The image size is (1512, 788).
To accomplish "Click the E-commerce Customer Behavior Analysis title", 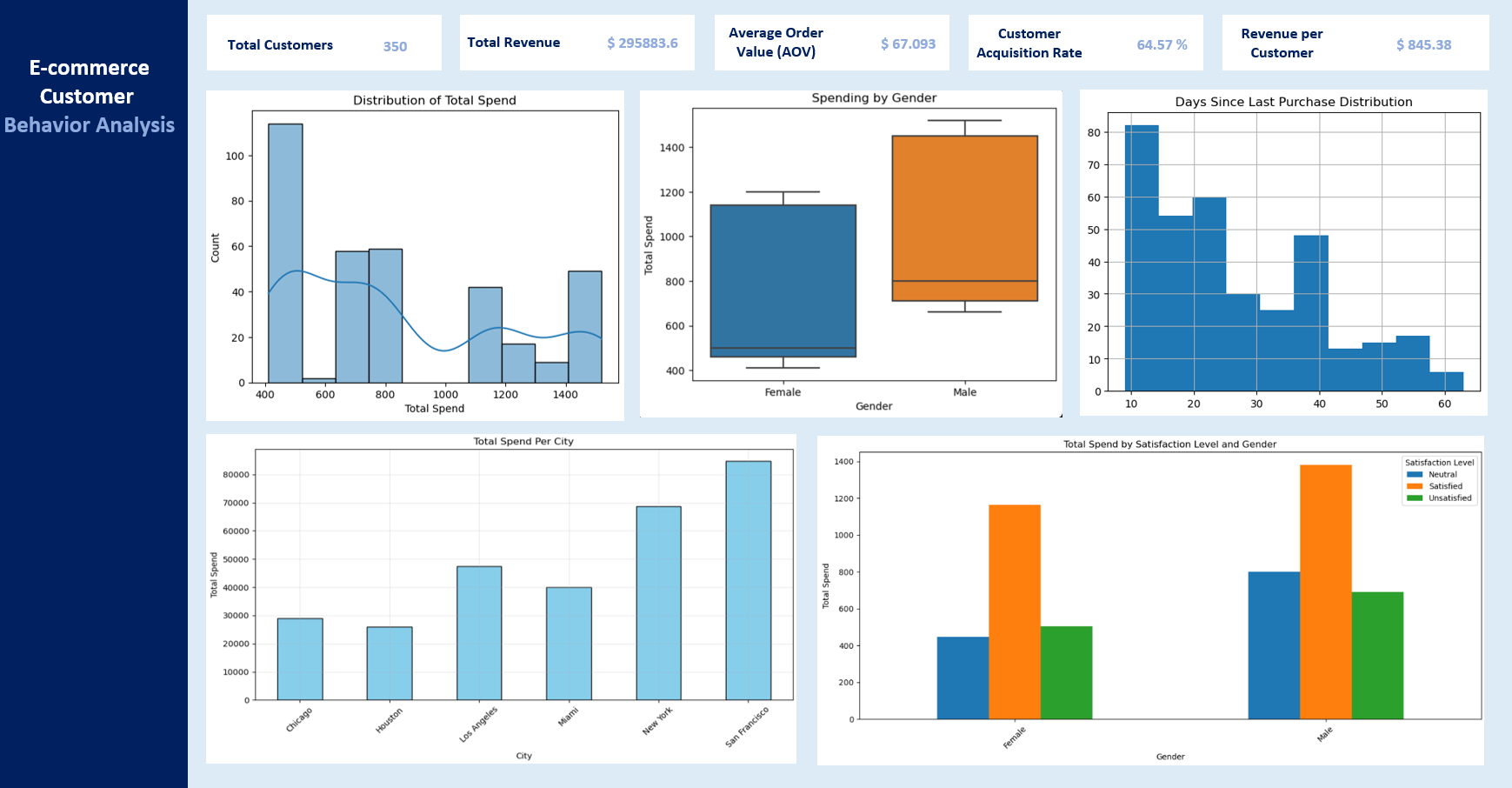I will (90, 96).
